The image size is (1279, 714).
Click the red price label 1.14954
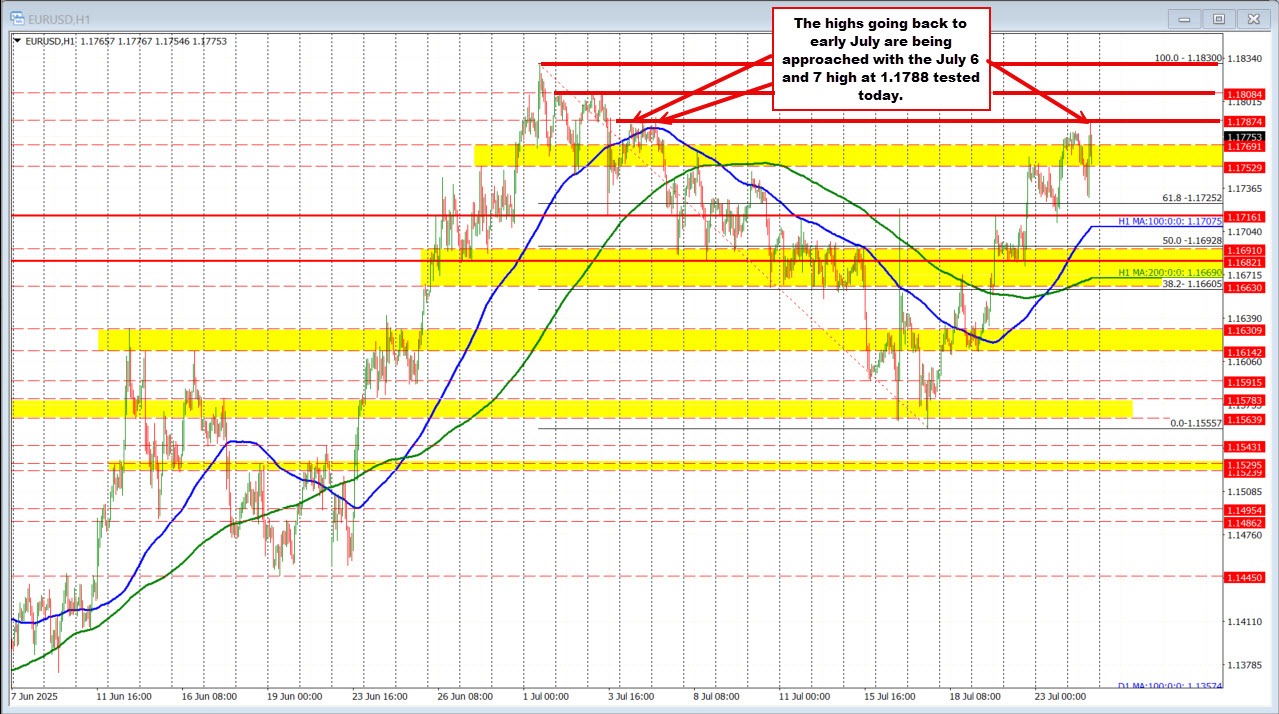coord(1245,510)
